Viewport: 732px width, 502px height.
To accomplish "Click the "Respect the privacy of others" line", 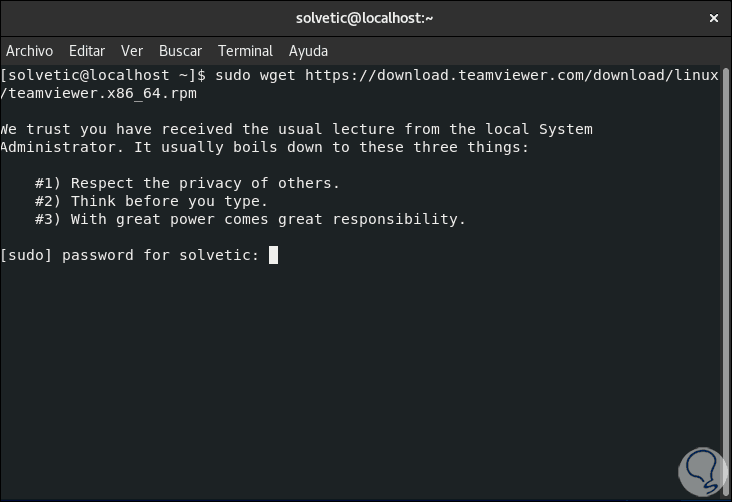I will point(187,183).
